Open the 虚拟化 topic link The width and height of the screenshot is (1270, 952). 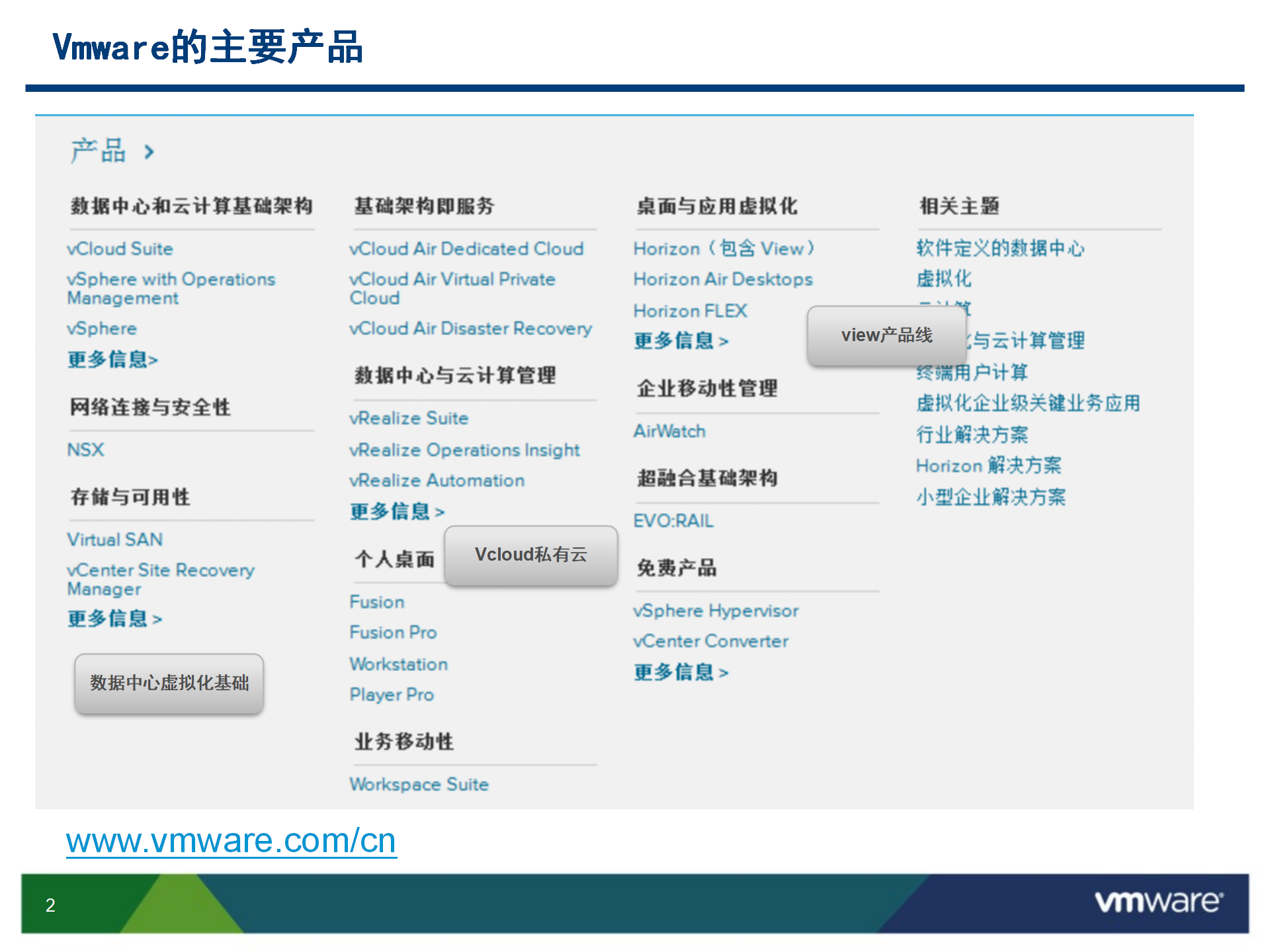[x=944, y=279]
